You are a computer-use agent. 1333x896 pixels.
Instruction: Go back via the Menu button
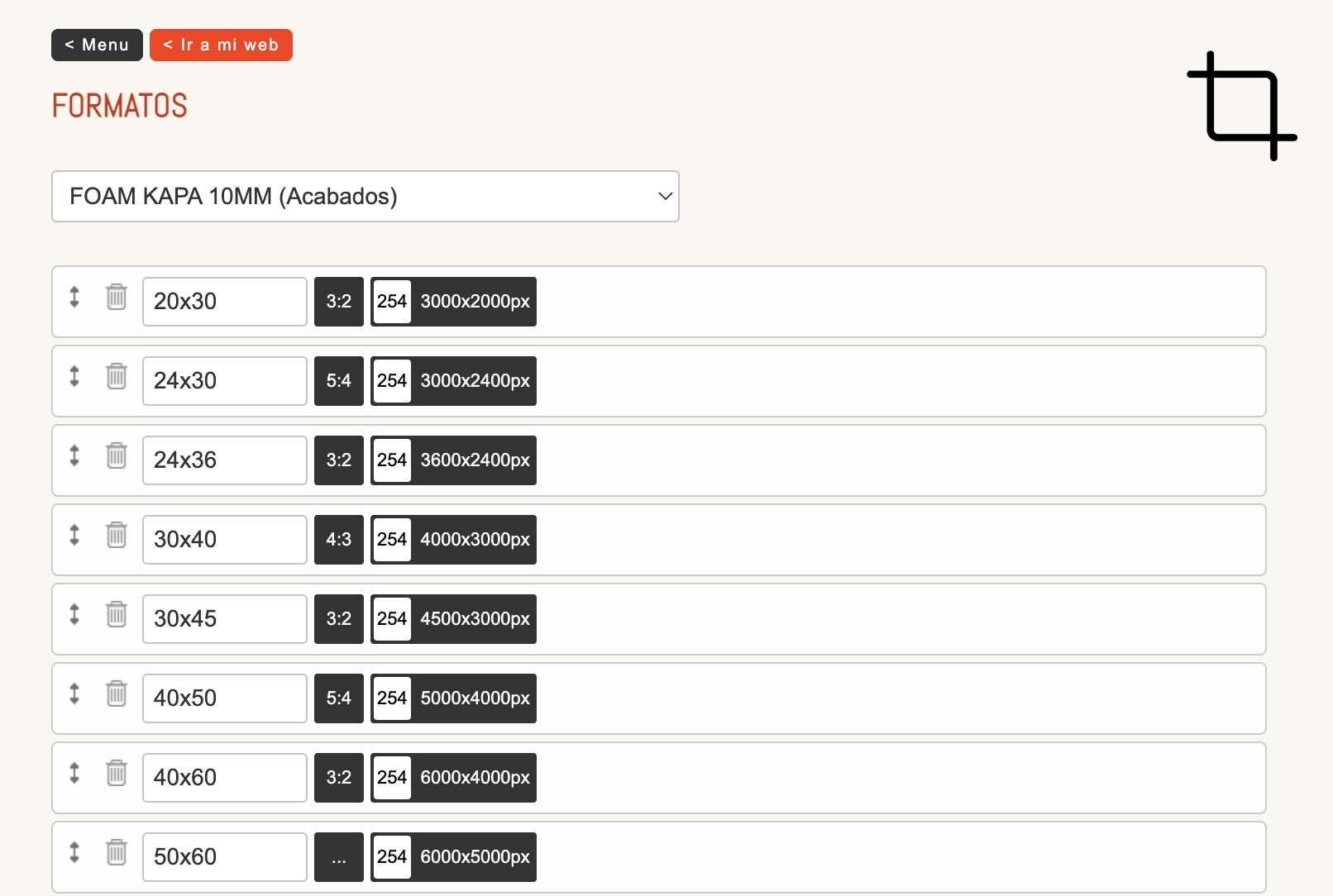[97, 45]
